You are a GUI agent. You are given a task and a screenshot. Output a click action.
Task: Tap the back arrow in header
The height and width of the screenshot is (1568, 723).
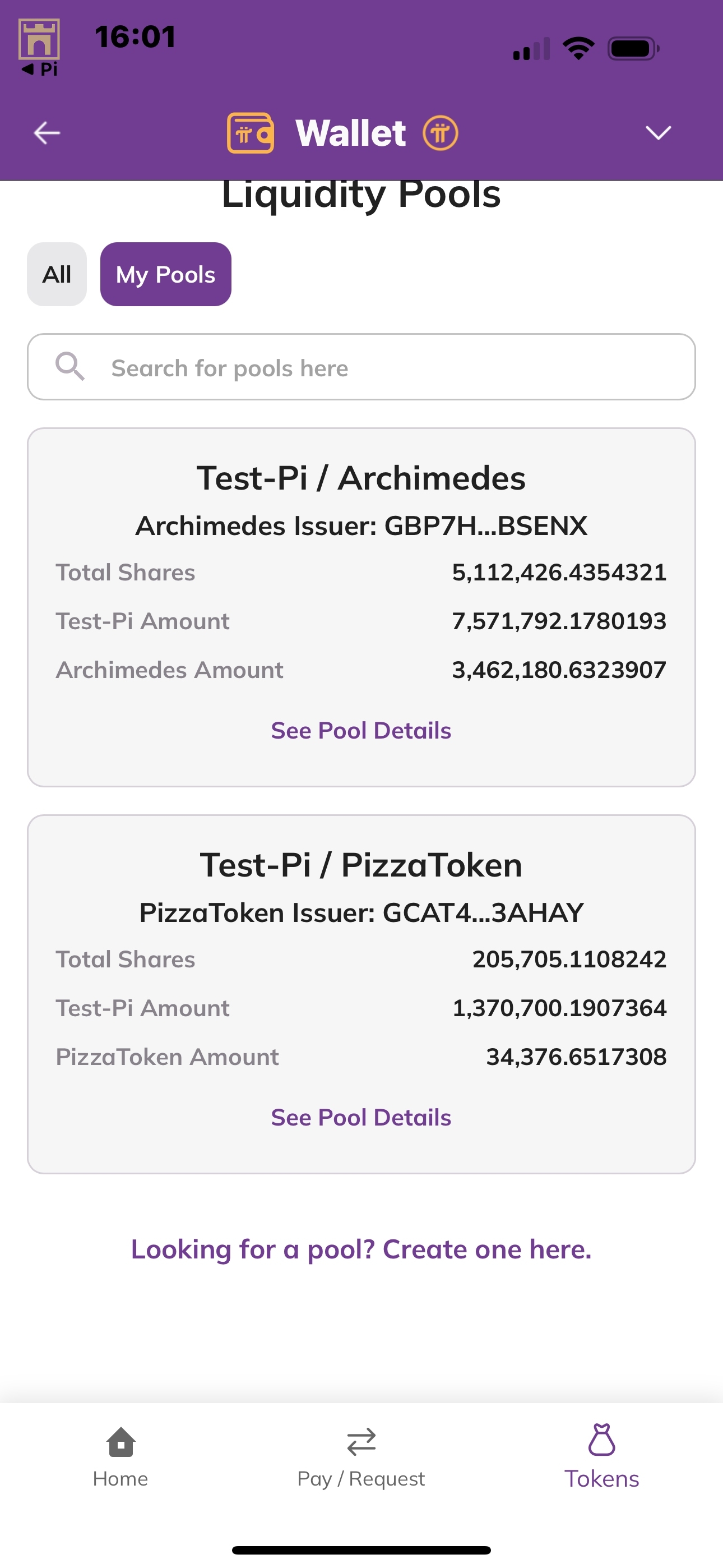47,133
